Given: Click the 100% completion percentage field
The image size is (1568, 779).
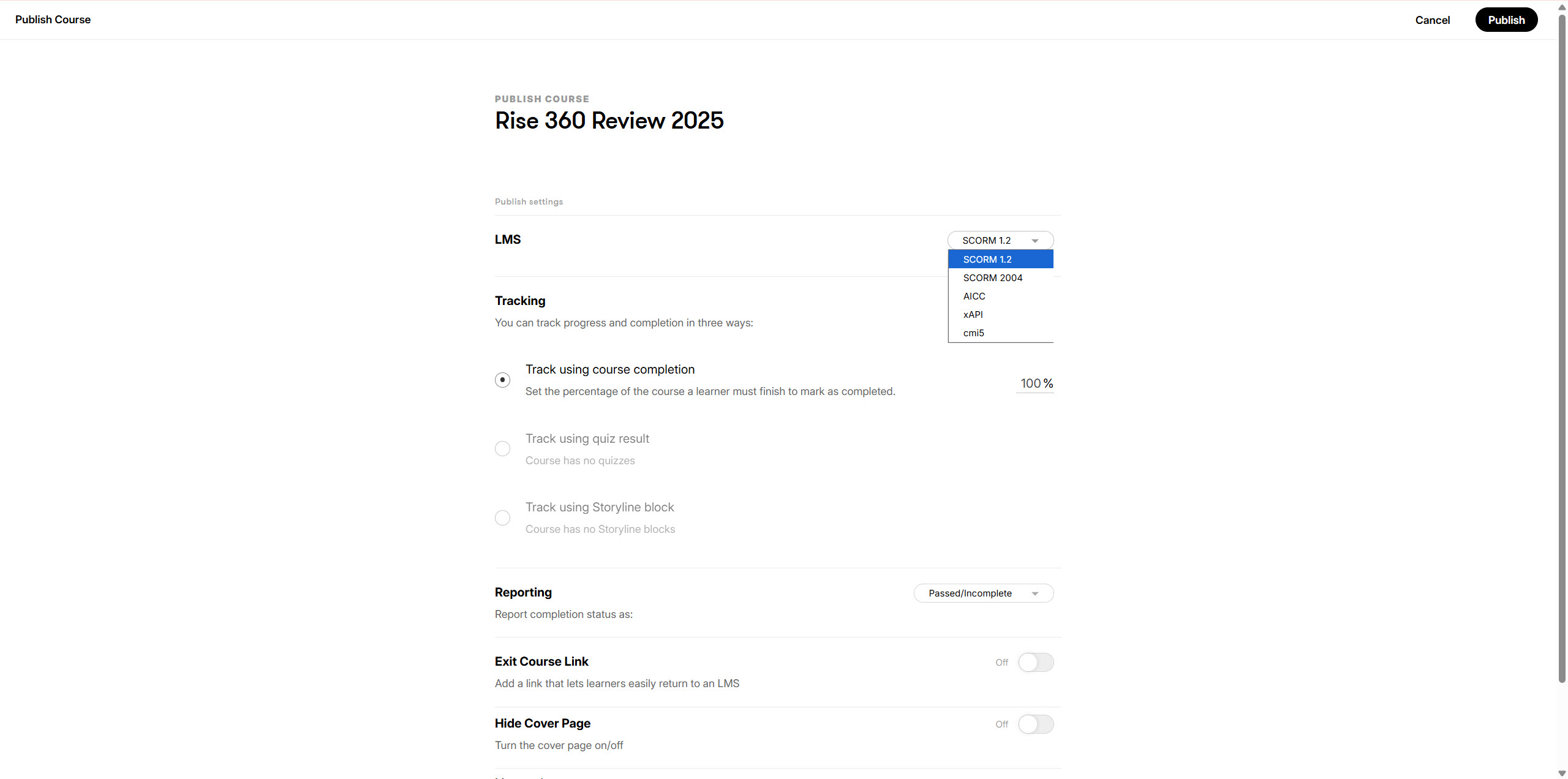Looking at the screenshot, I should (x=1031, y=383).
